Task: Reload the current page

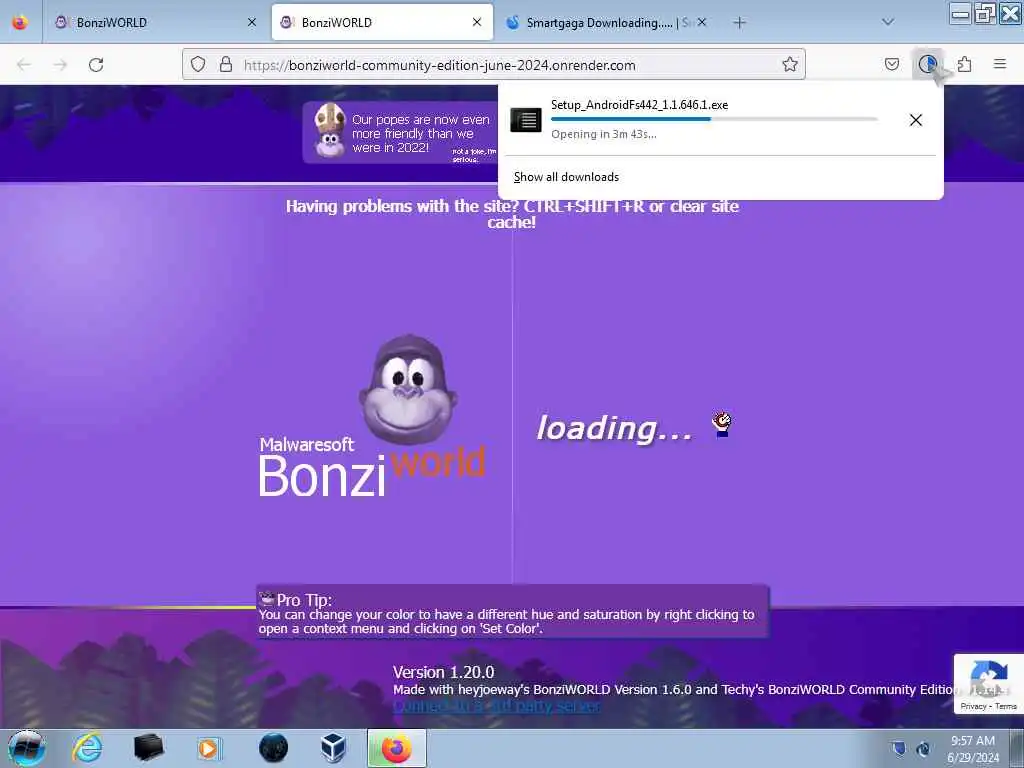Action: 96,65
